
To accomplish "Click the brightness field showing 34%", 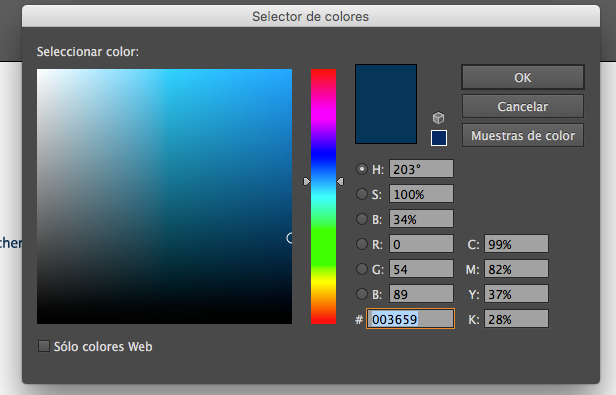I will (x=421, y=219).
